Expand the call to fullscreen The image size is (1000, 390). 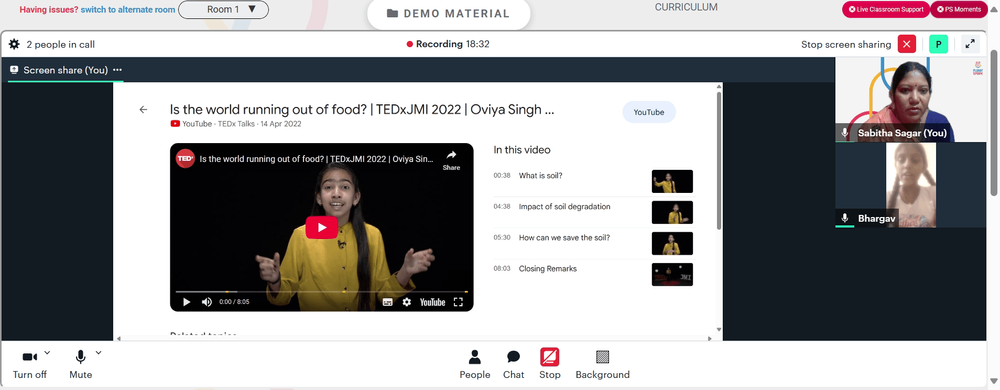click(x=969, y=44)
